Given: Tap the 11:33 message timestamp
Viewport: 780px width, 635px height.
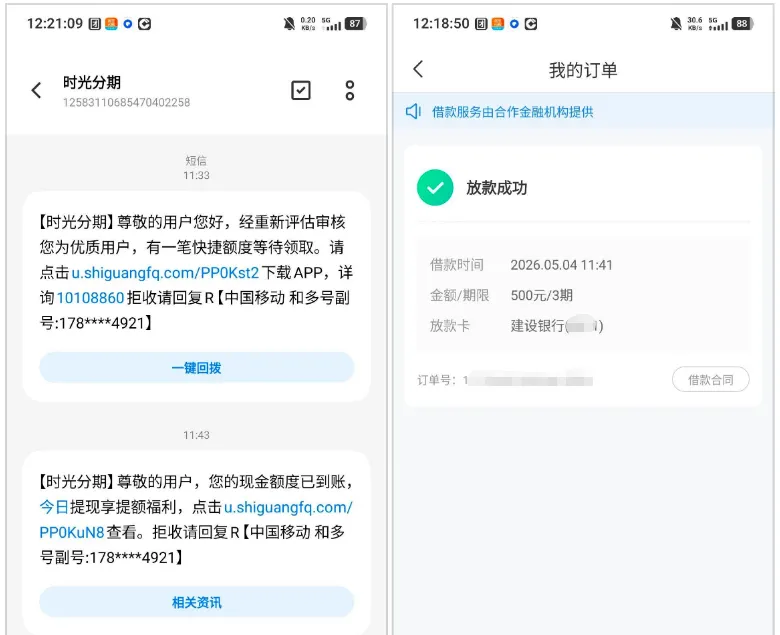Looking at the screenshot, I should coord(196,175).
